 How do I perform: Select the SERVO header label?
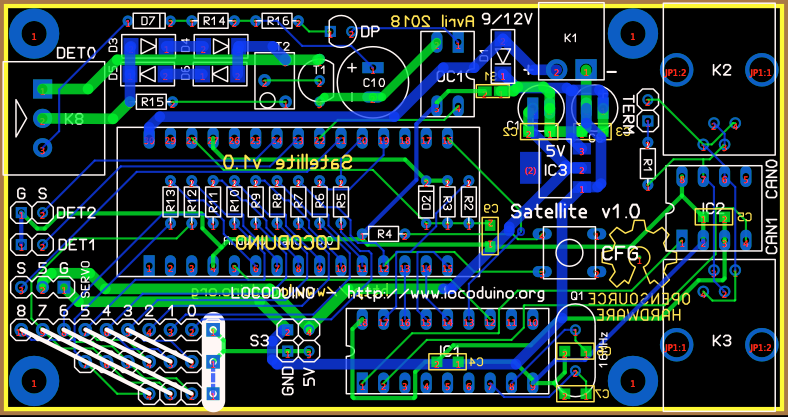(85, 279)
